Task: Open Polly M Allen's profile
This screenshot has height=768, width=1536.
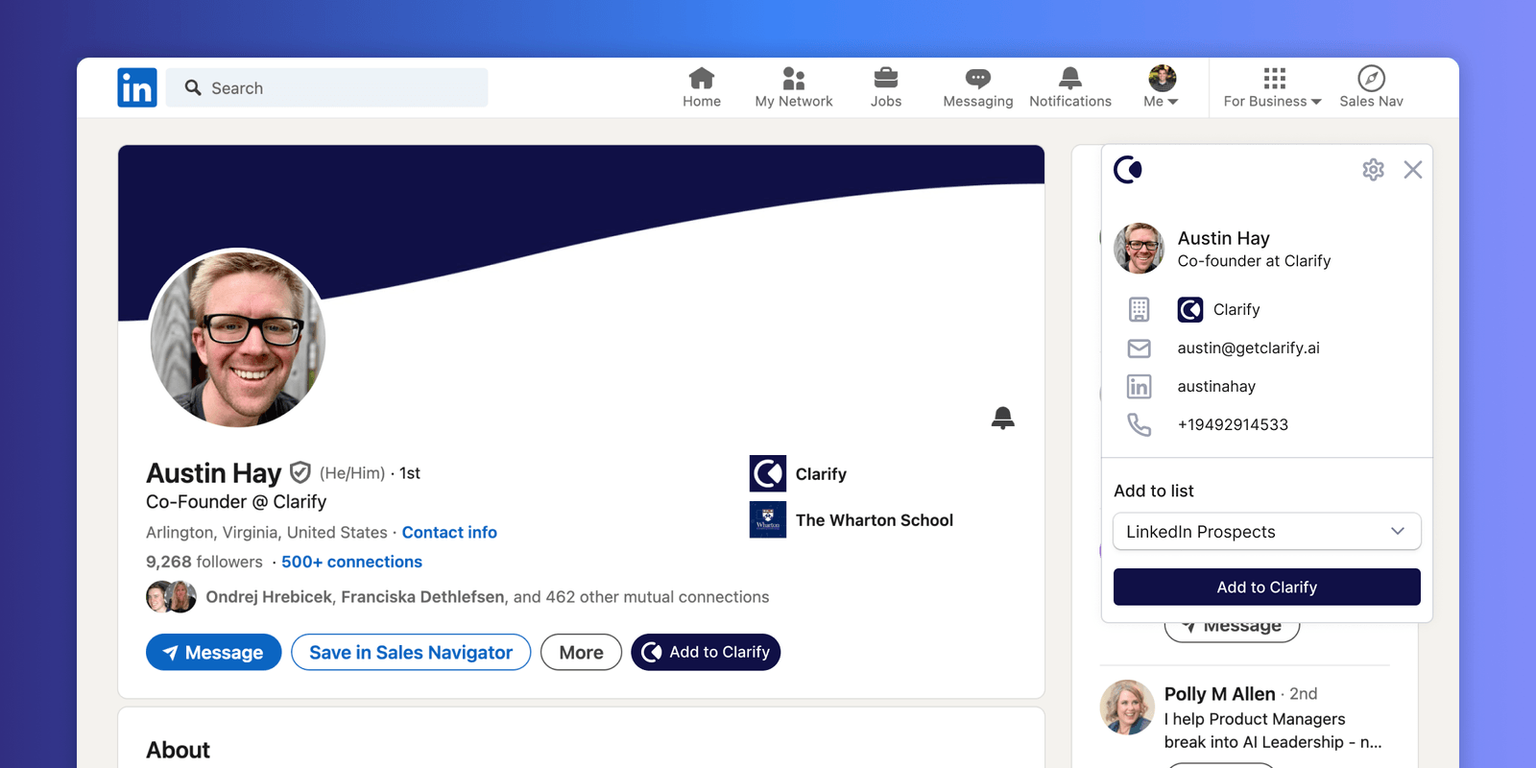Action: point(1219,693)
